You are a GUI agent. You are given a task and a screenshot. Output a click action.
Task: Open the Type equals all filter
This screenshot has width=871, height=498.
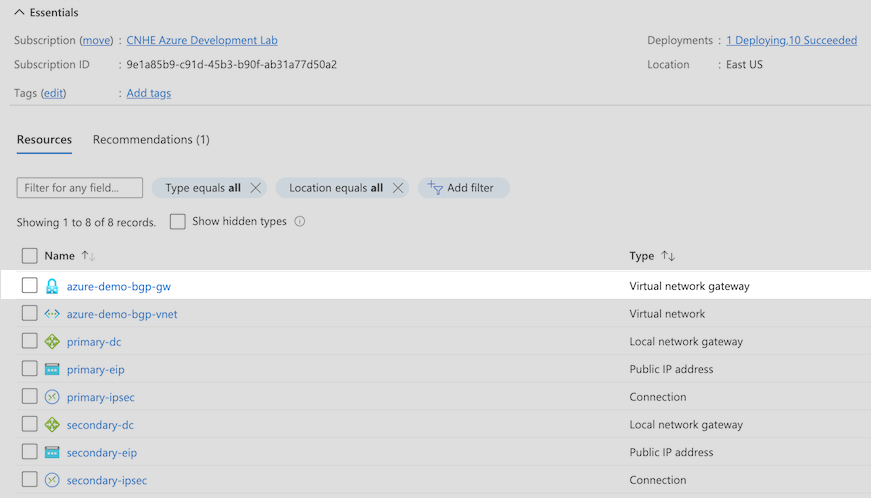click(203, 188)
